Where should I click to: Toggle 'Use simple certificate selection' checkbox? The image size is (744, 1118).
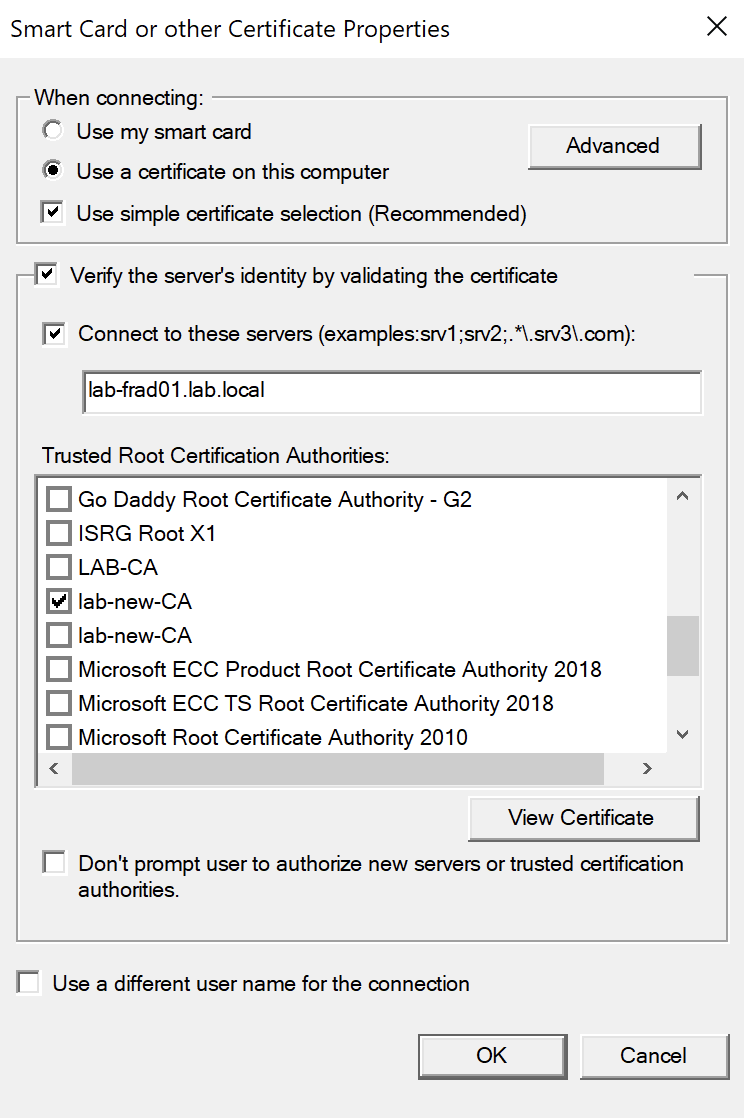[52, 213]
